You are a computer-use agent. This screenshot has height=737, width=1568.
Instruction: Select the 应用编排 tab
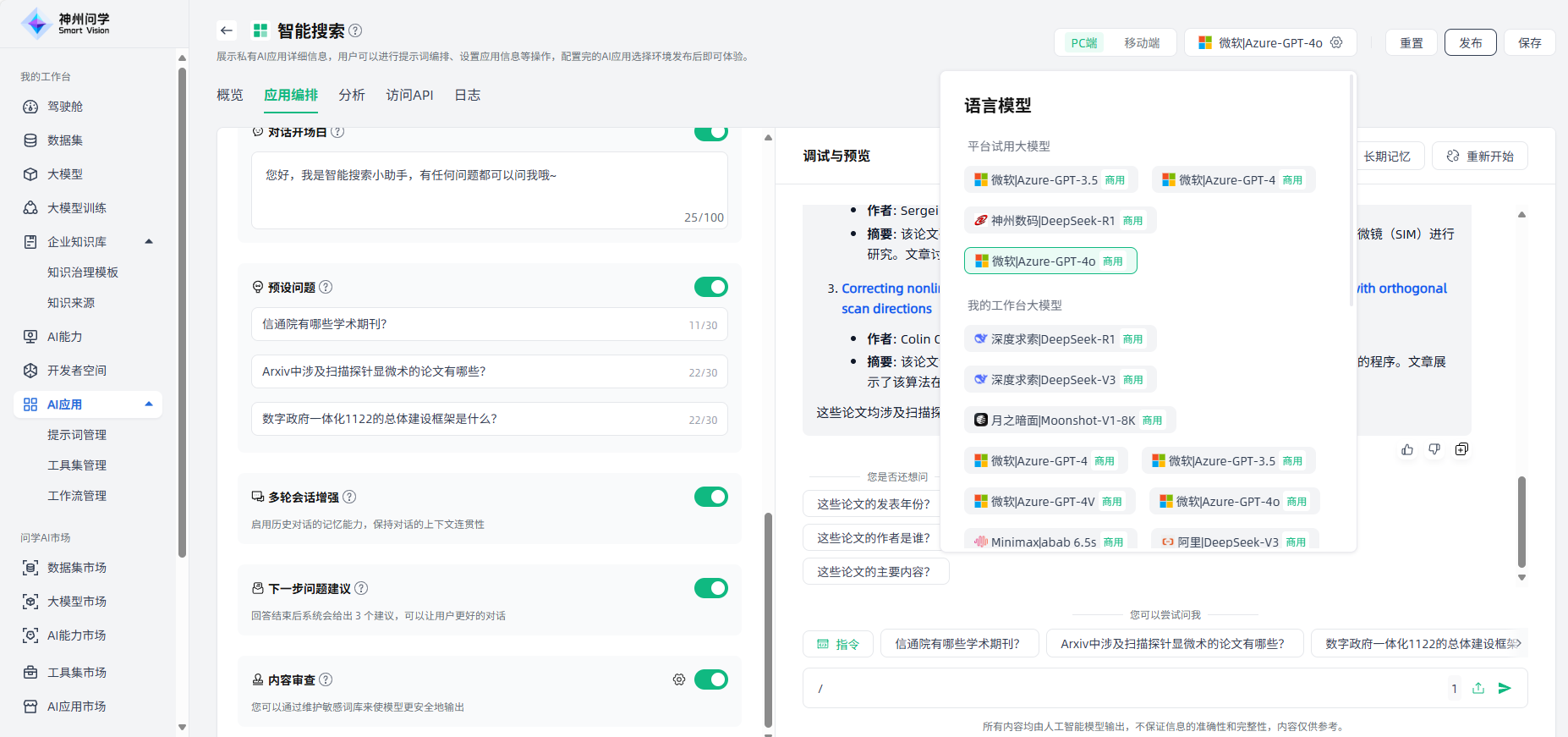point(291,95)
